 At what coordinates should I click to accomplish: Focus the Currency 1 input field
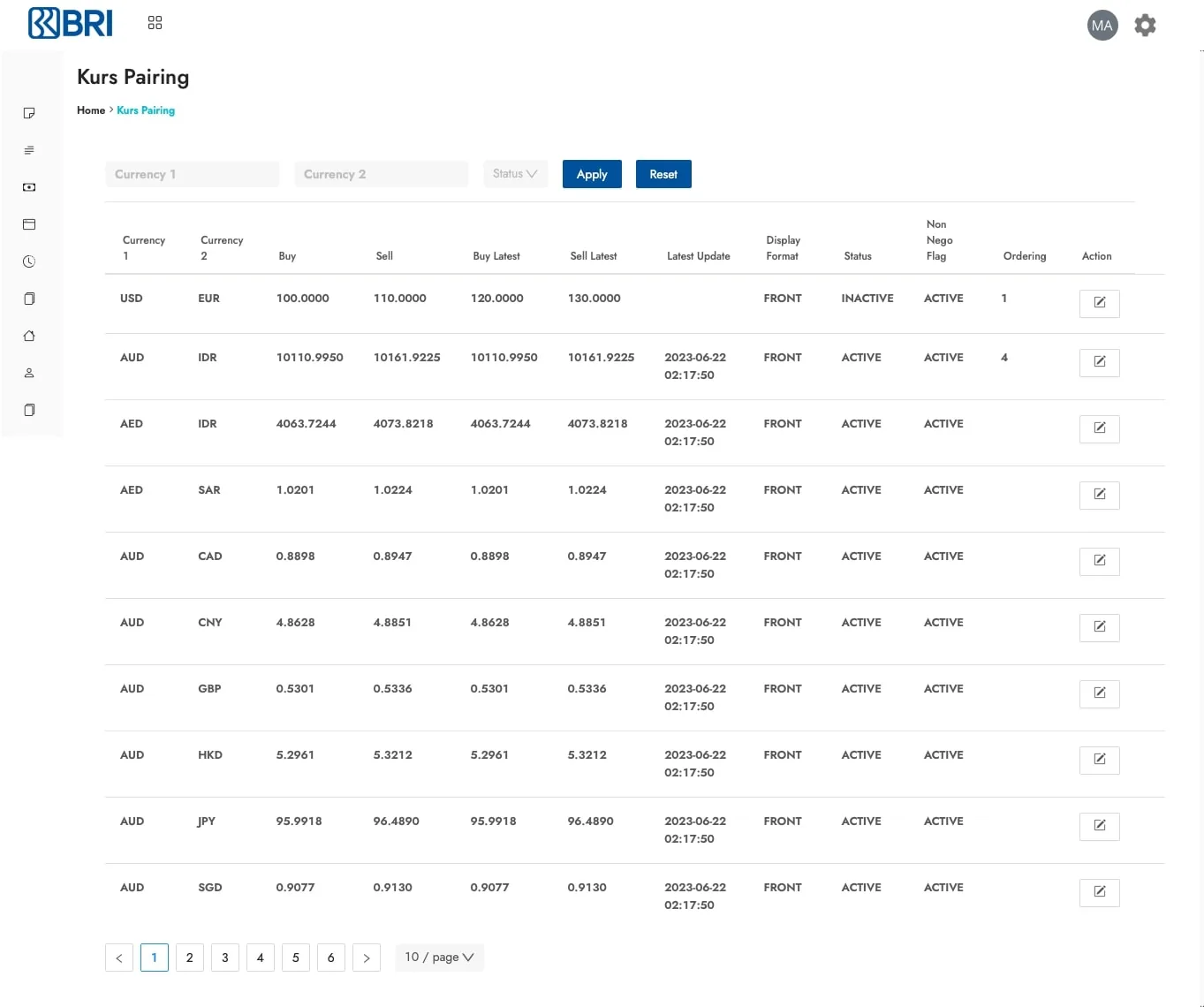tap(193, 174)
